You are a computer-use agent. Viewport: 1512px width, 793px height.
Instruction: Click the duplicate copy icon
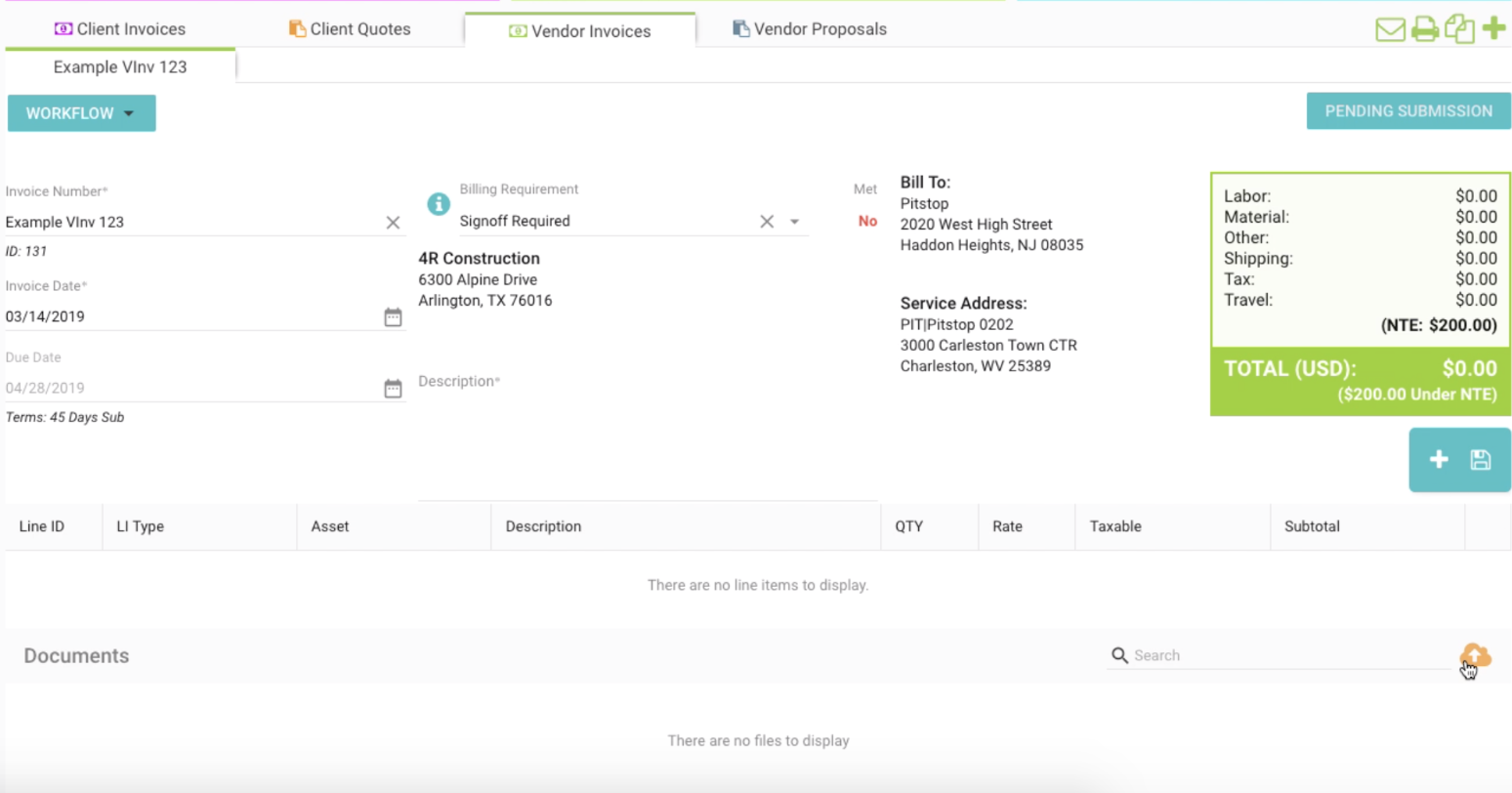tap(1459, 29)
